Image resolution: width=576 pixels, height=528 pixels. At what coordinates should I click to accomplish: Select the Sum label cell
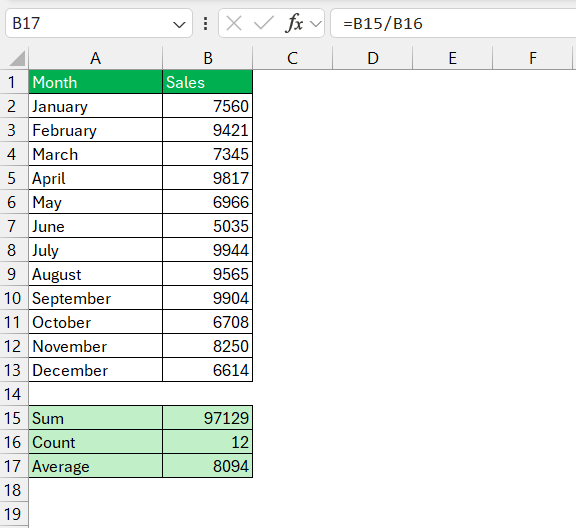point(96,418)
